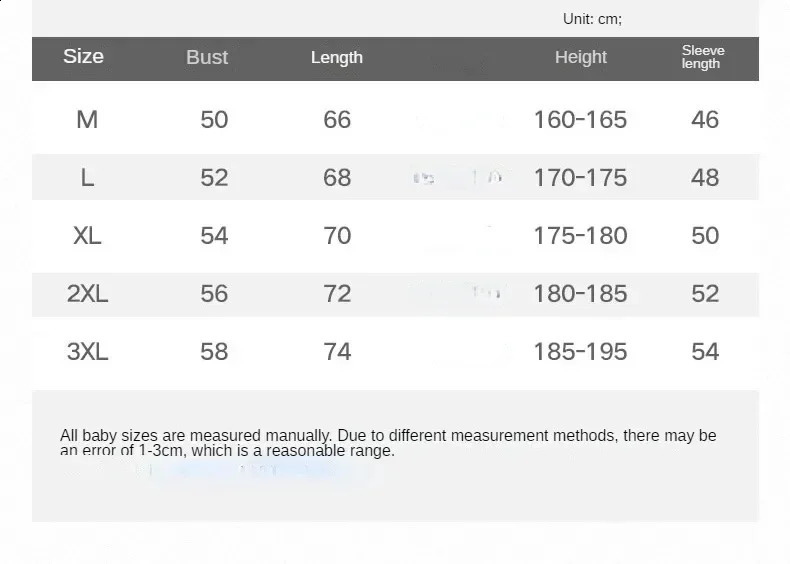
Task: Click the Length column header
Action: point(337,57)
